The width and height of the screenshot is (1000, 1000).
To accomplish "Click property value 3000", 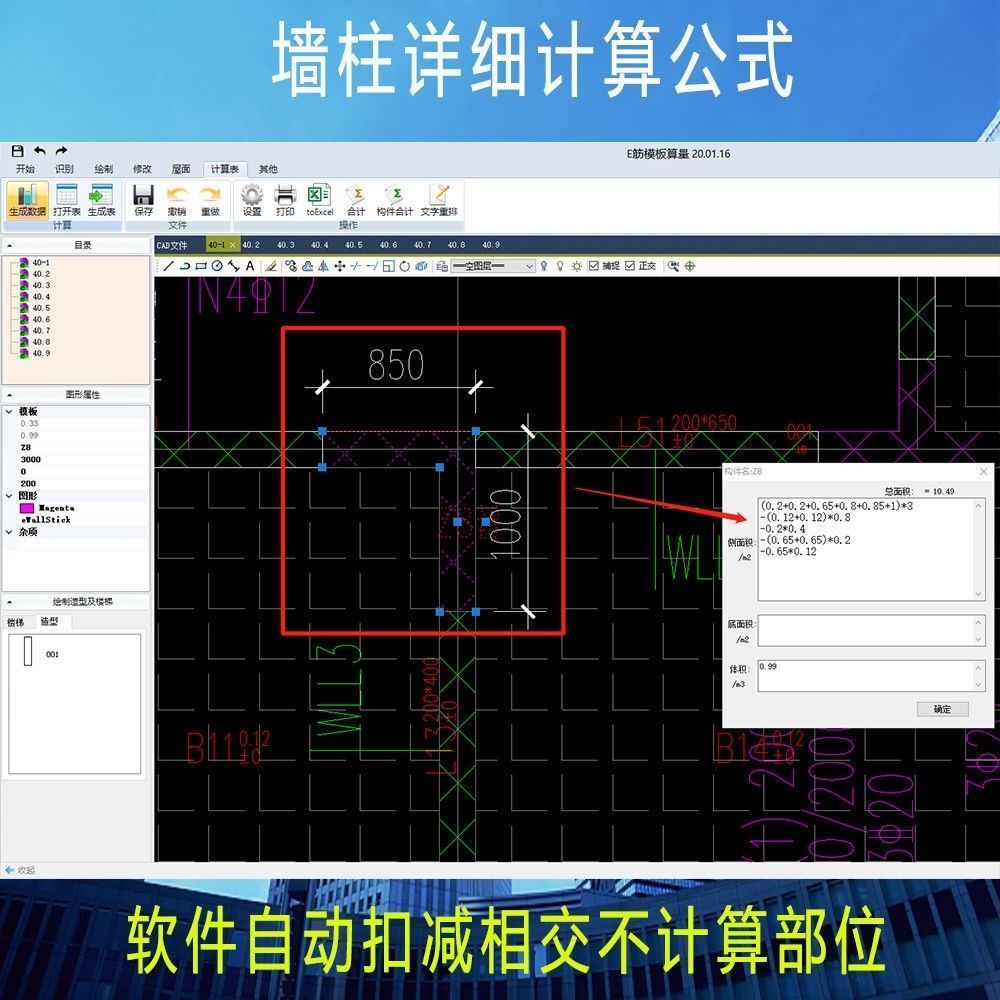I will (x=31, y=459).
